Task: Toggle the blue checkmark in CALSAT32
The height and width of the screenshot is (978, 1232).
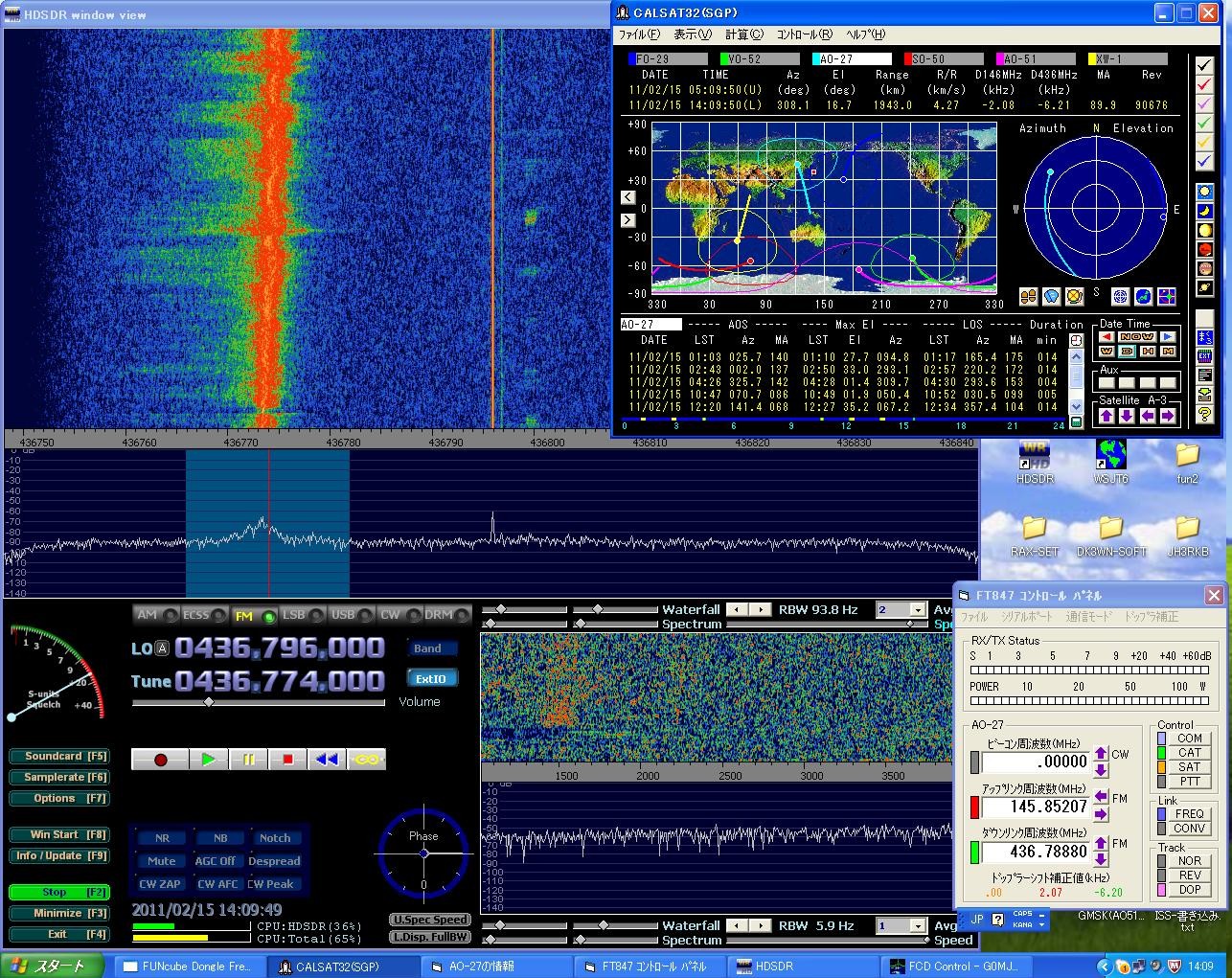Action: pyautogui.click(x=1205, y=161)
